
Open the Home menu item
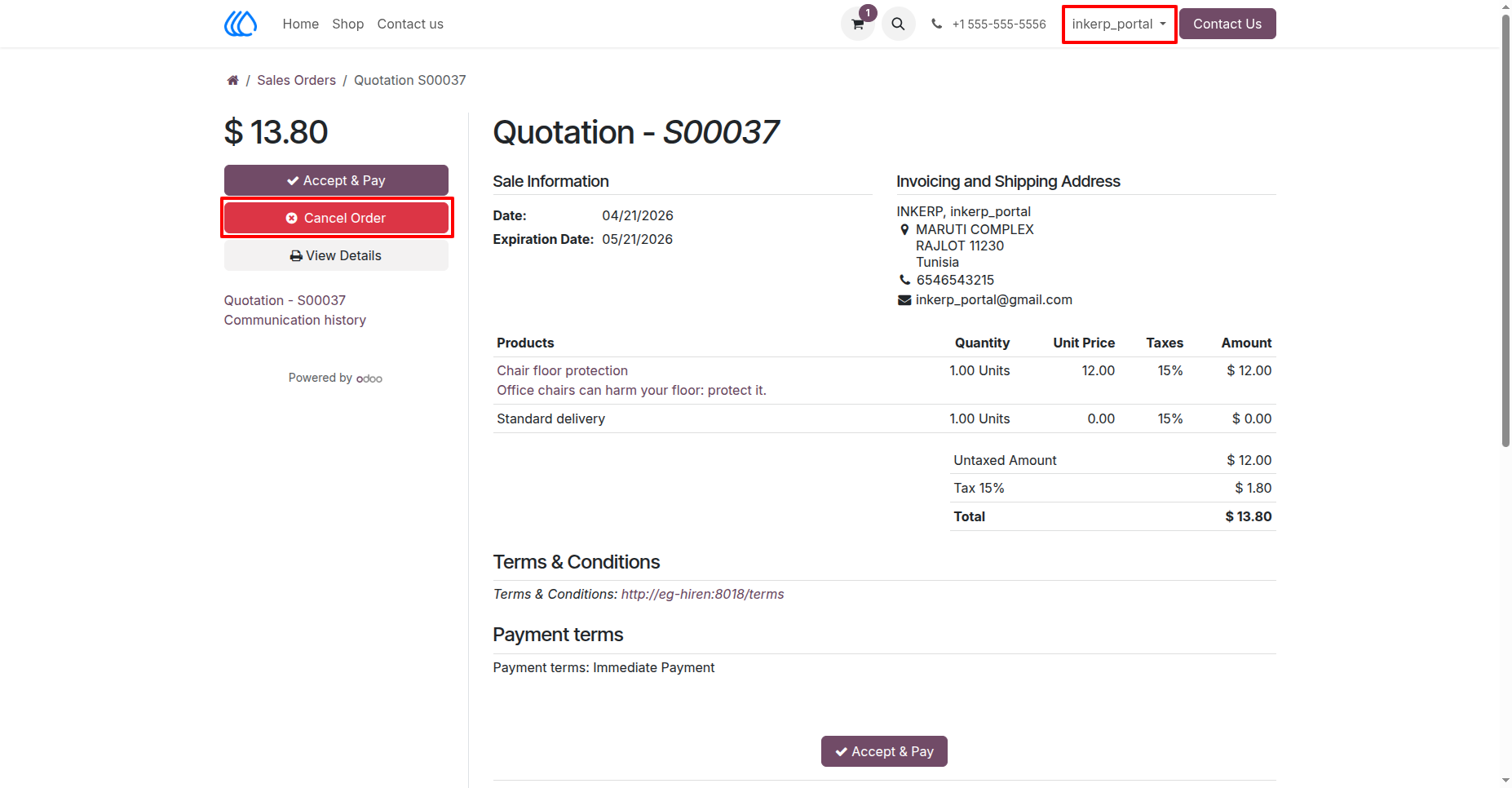pos(300,24)
